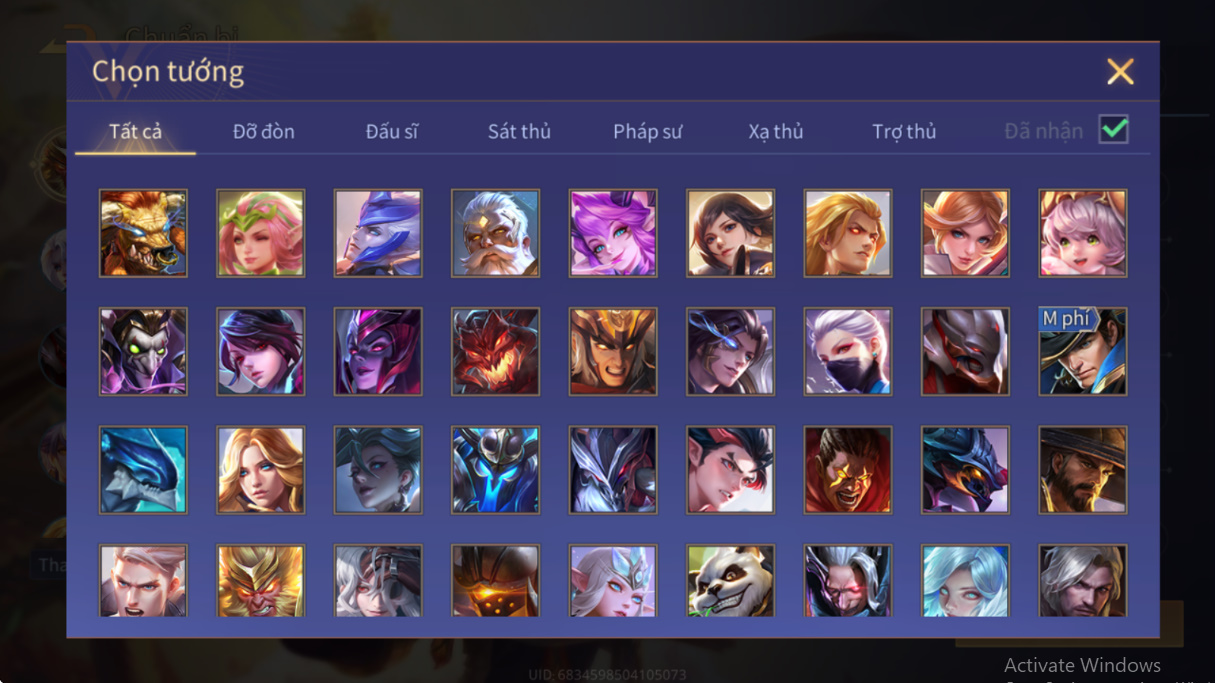Uncheck the Đã nhận checkbox
1215x683 pixels.
coord(1113,130)
